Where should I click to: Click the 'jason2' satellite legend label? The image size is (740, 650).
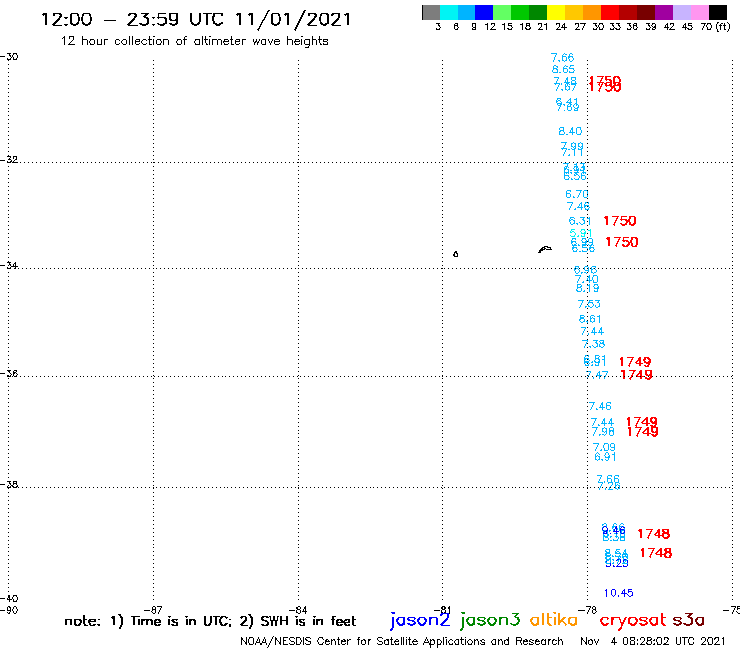coord(420,620)
